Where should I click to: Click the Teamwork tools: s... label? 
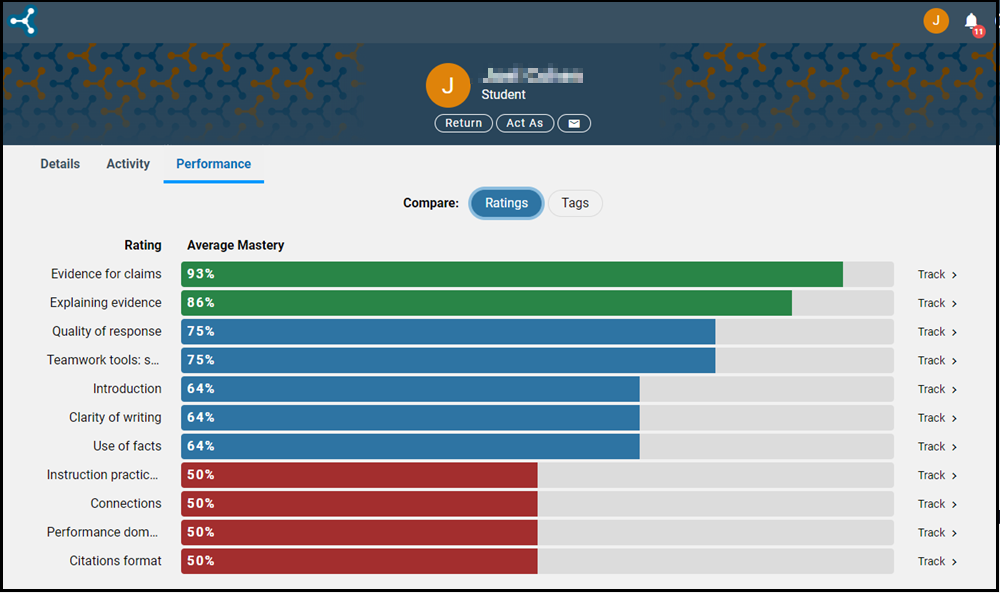tap(103, 360)
